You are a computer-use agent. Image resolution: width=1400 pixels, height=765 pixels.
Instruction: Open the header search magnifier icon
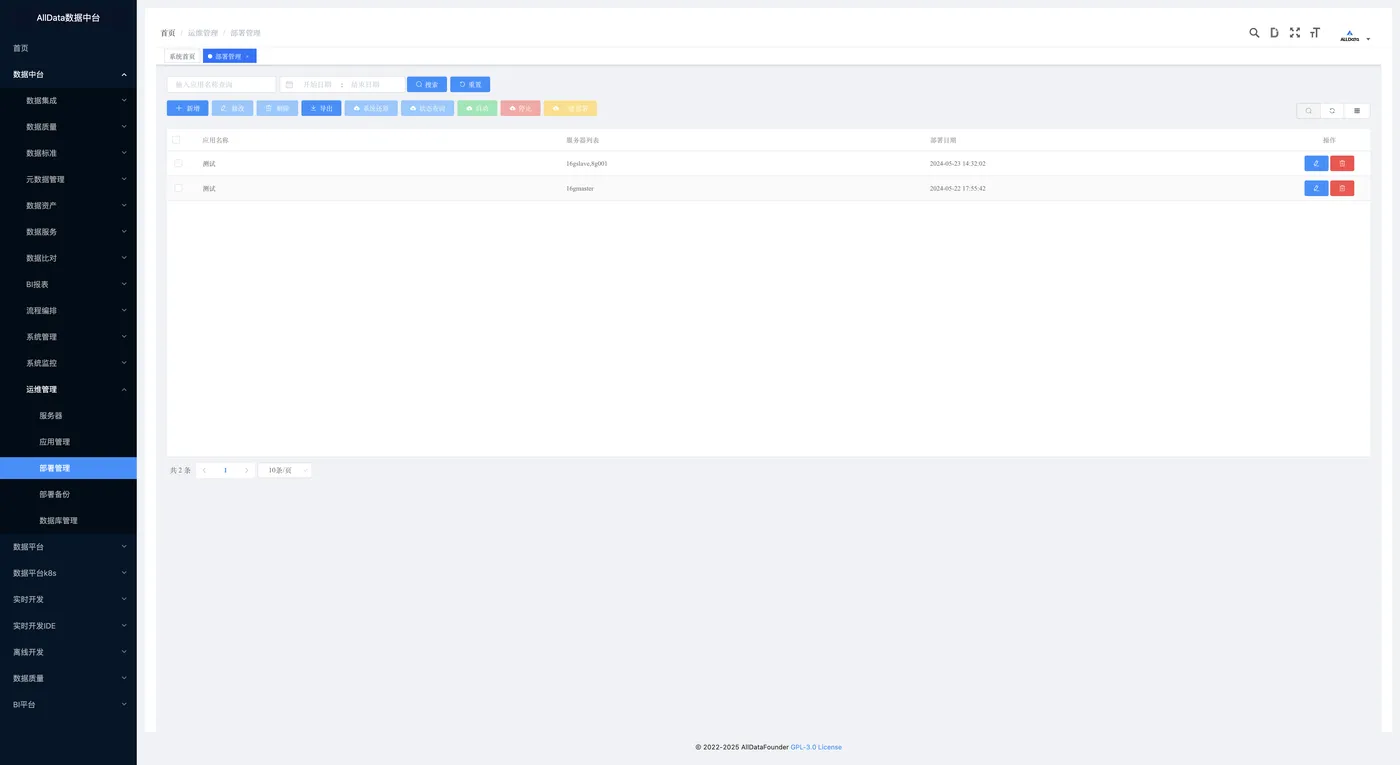(1254, 33)
